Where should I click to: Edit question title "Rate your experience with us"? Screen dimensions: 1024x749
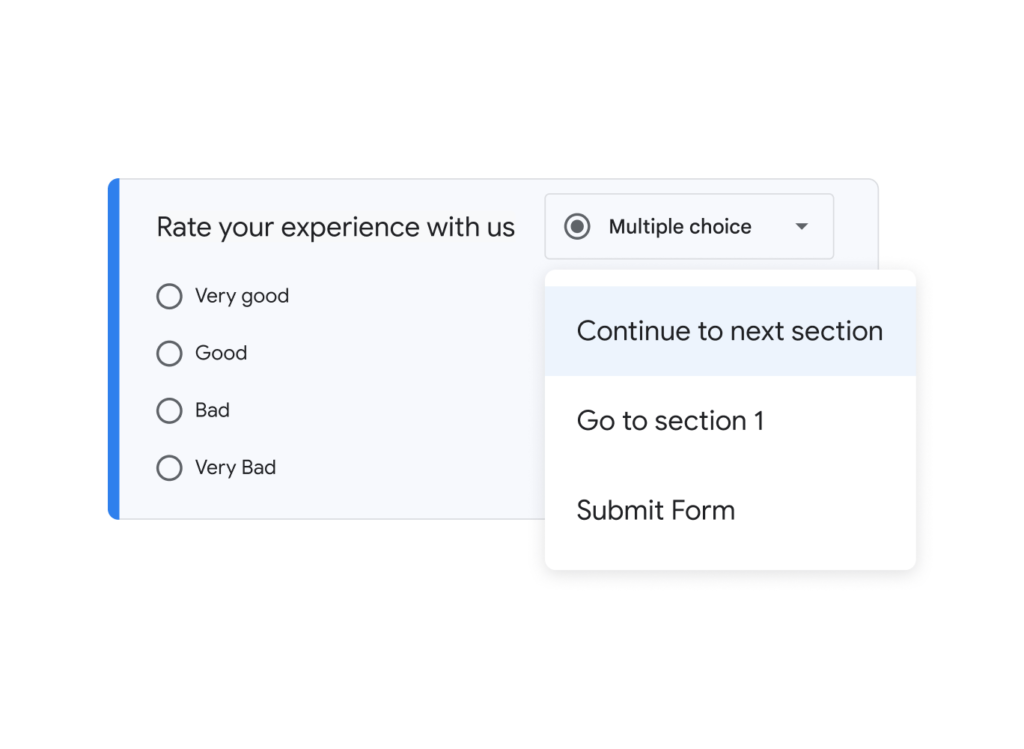coord(335,227)
